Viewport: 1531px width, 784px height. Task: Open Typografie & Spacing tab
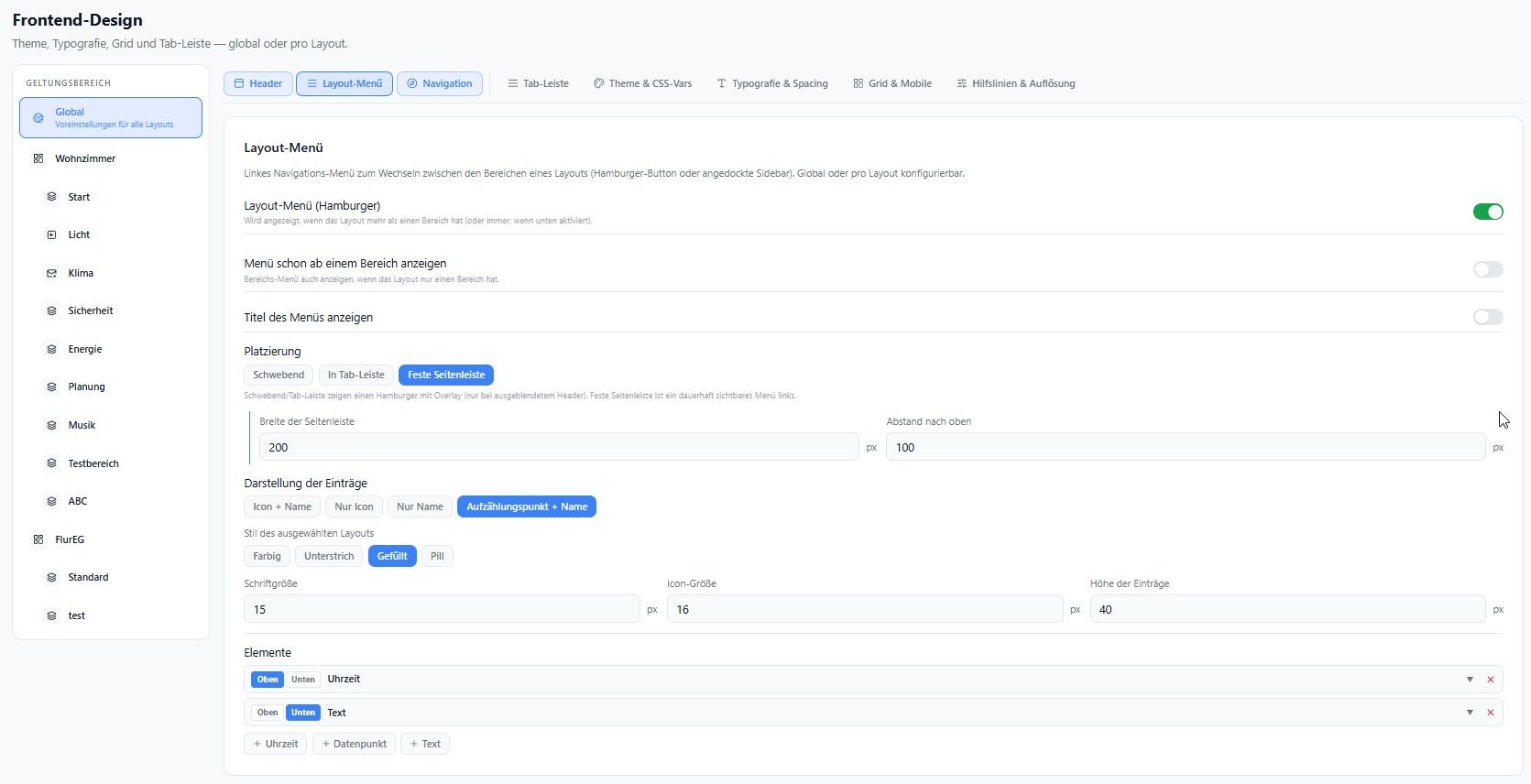tap(772, 83)
